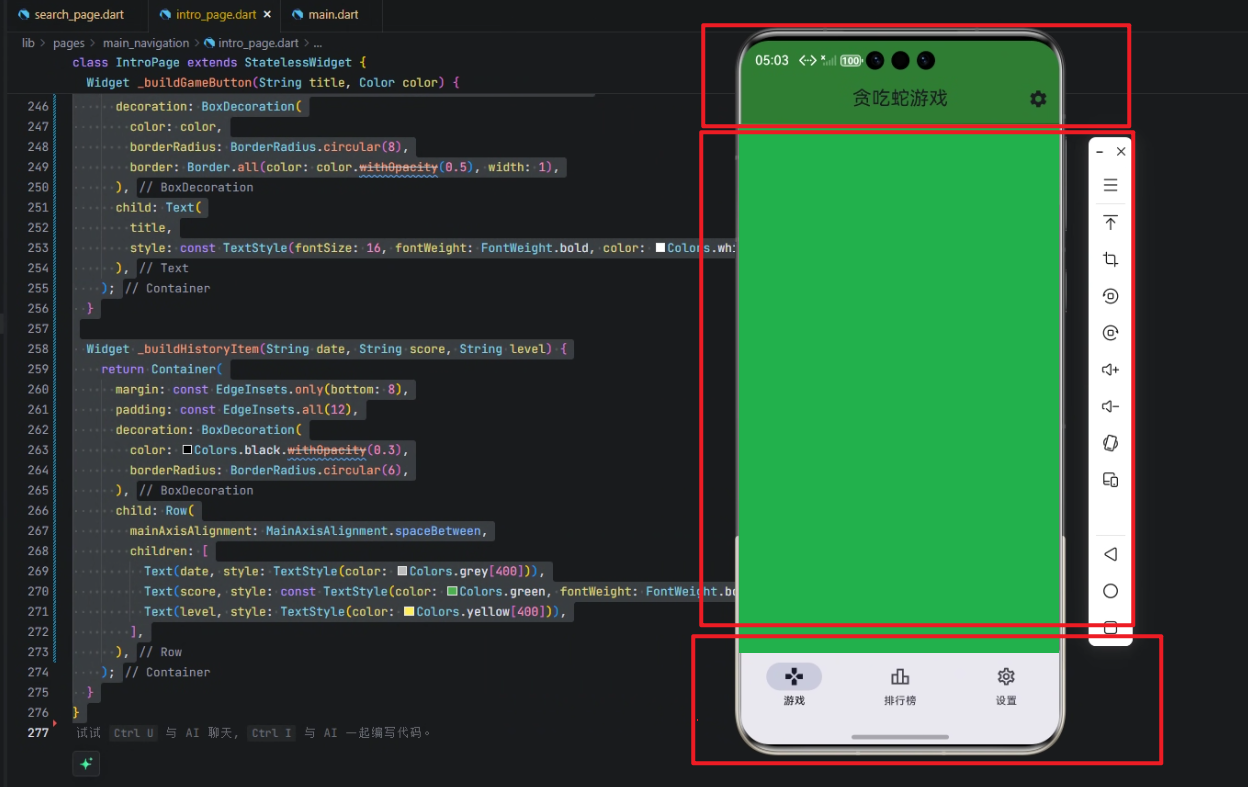Click the battery indicator in phone status bar
This screenshot has width=1248, height=787.
pyautogui.click(x=852, y=60)
